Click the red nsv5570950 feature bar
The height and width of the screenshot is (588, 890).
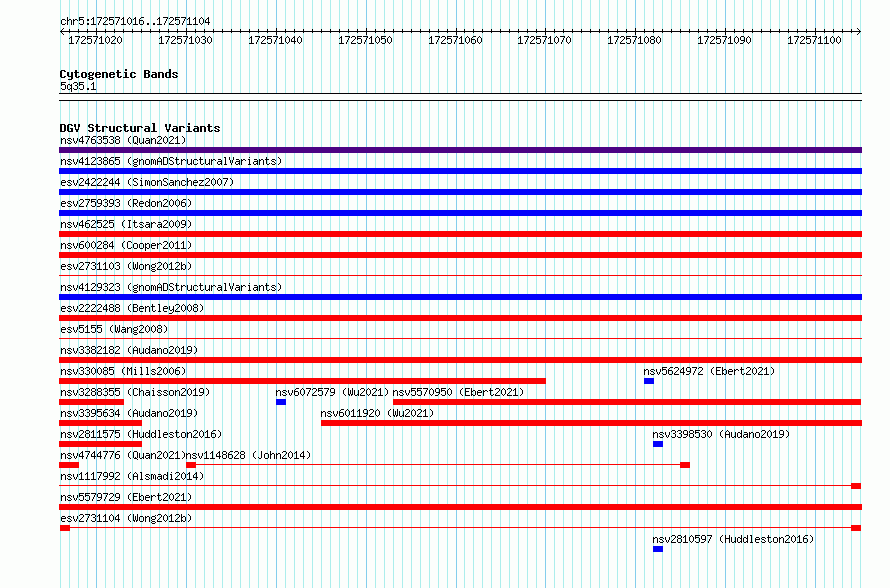pos(627,402)
